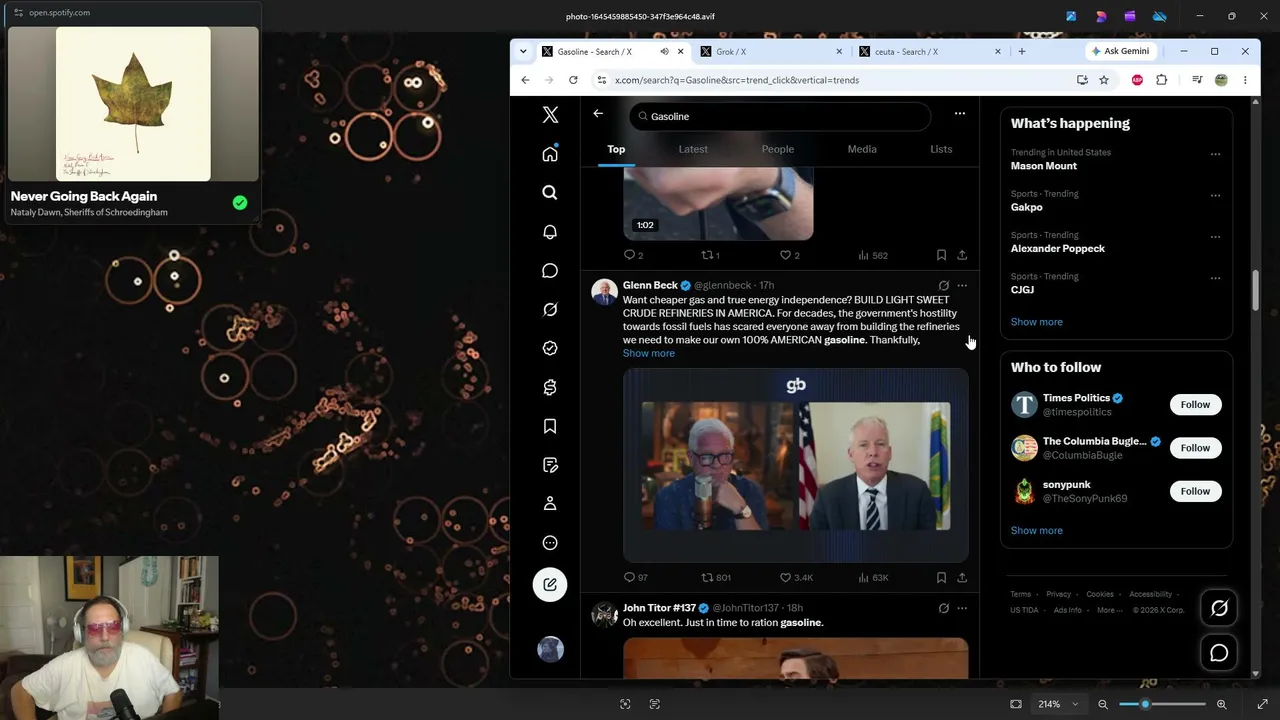The width and height of the screenshot is (1280, 720).
Task: Open floating chat button at bottom right
Action: [1219, 653]
